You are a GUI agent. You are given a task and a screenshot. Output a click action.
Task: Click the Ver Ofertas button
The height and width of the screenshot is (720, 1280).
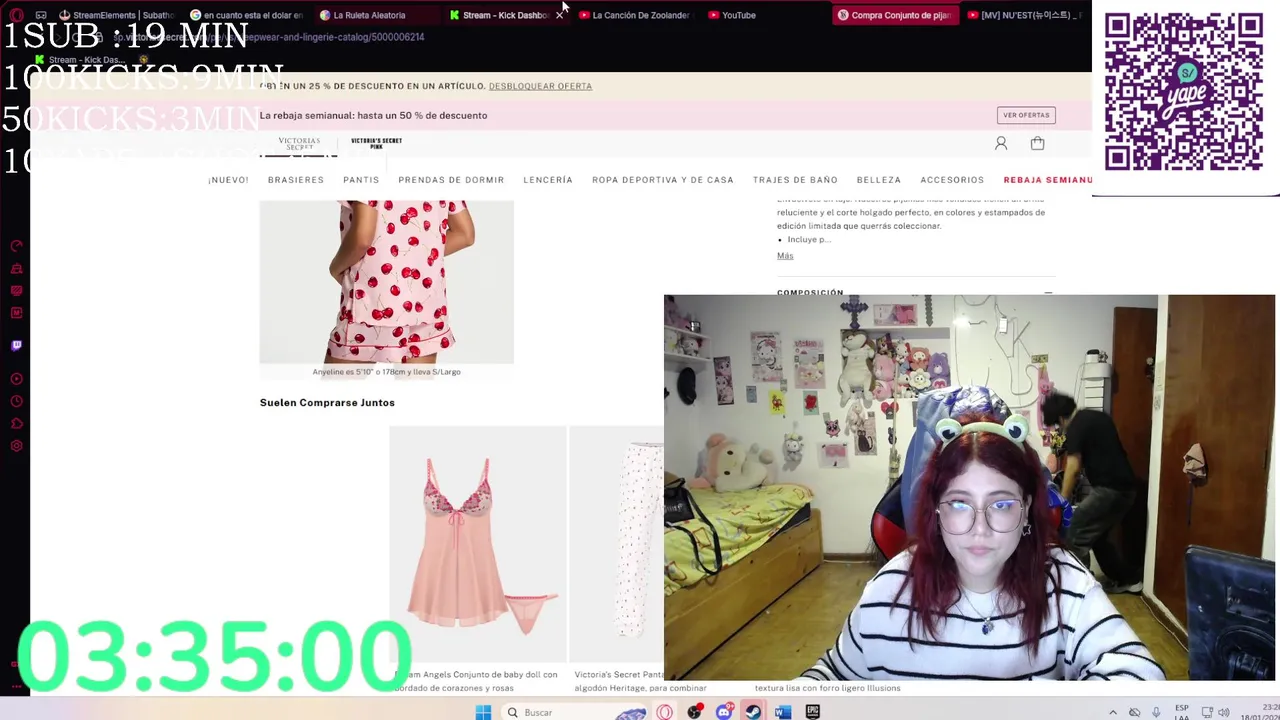point(1026,115)
